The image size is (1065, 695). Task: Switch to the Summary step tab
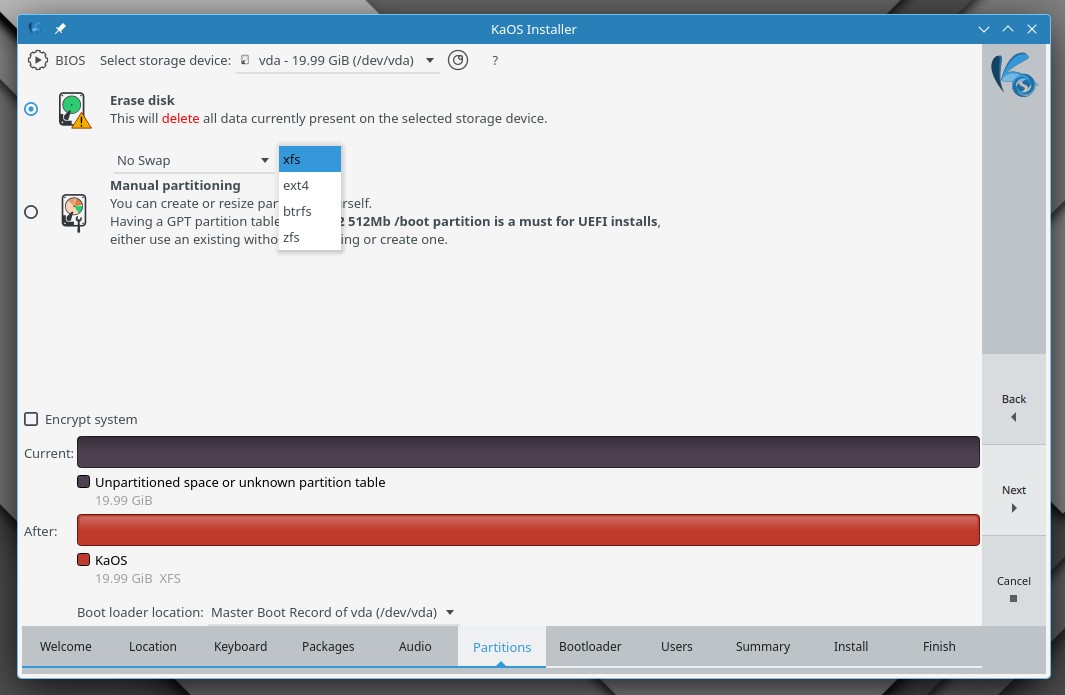pyautogui.click(x=763, y=647)
